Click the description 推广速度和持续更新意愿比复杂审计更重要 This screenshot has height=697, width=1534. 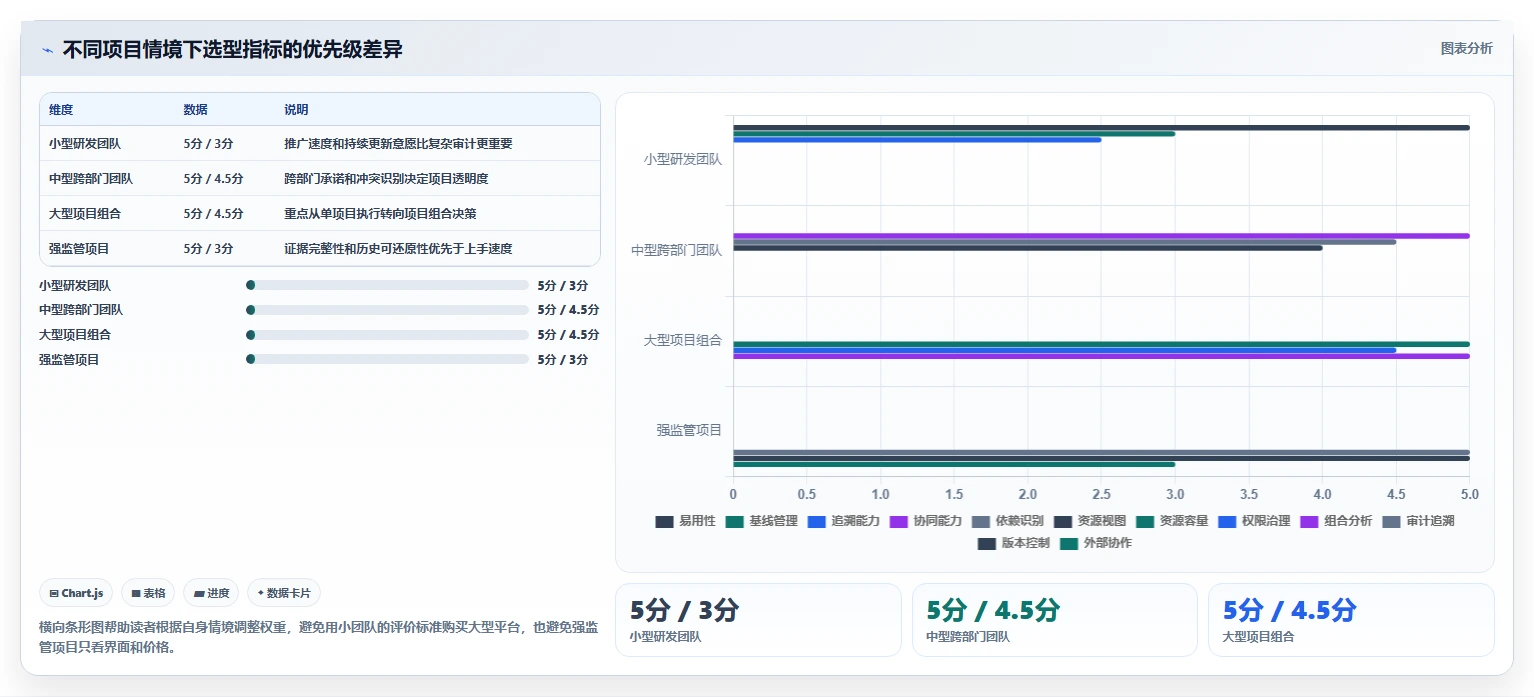pyautogui.click(x=398, y=144)
